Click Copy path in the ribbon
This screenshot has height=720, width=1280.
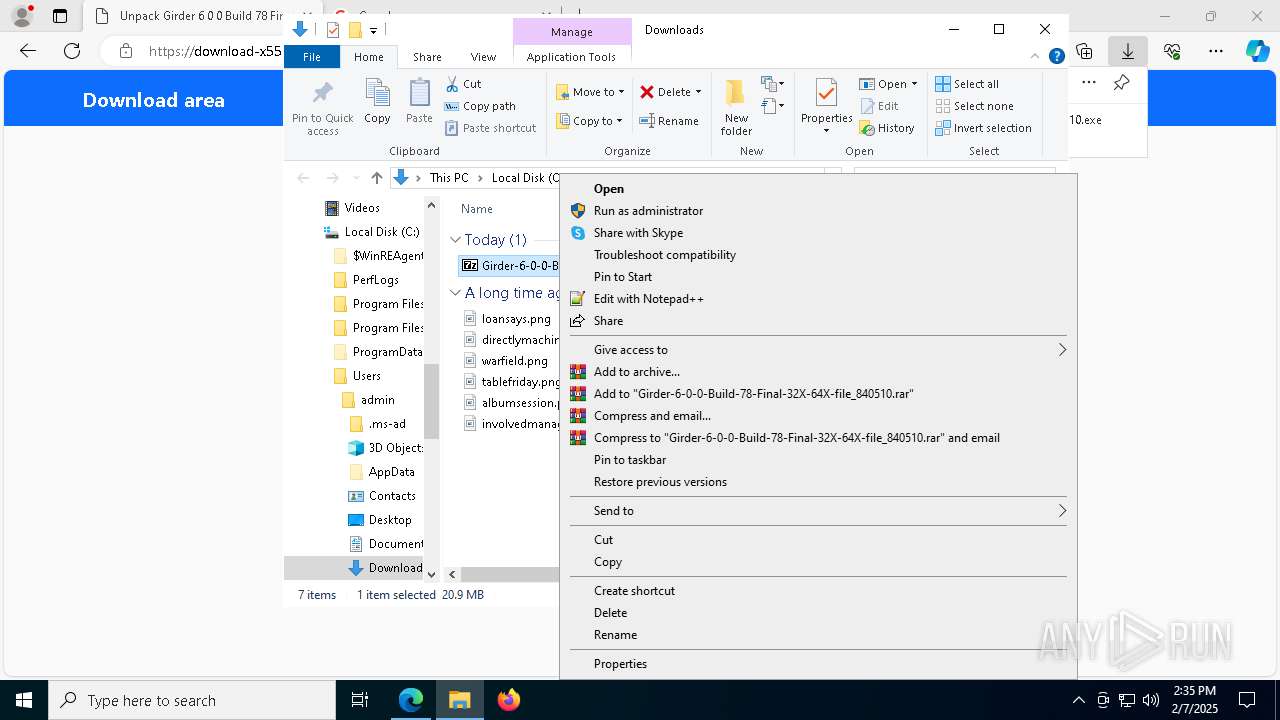480,106
